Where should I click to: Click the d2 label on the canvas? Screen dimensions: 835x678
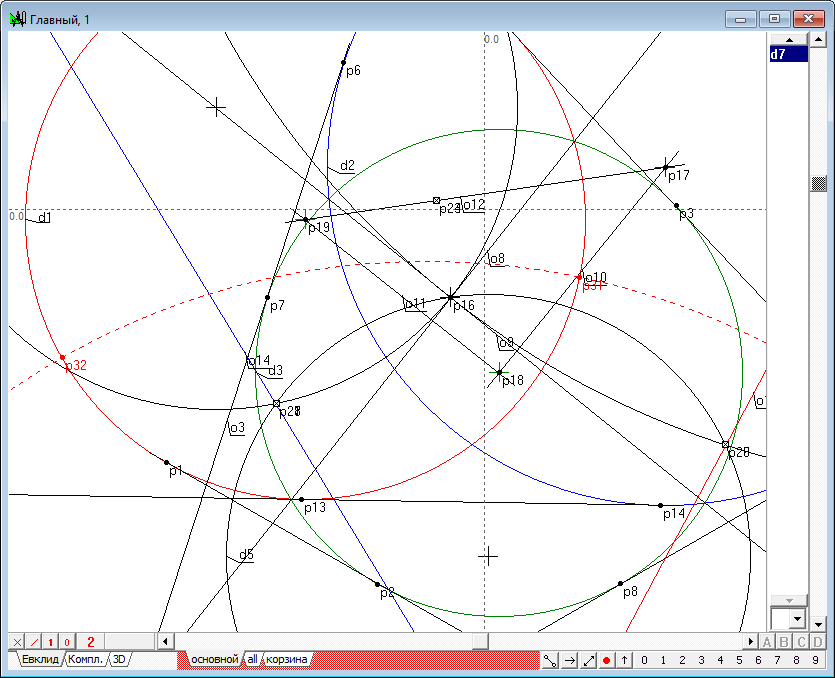click(x=347, y=166)
